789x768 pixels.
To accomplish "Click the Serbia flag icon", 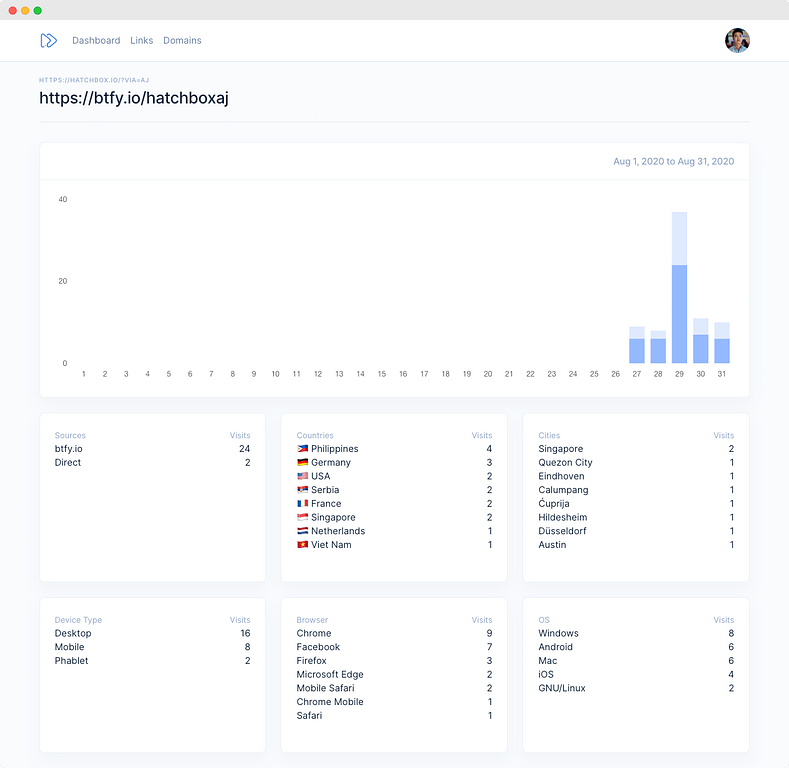I will click(302, 490).
